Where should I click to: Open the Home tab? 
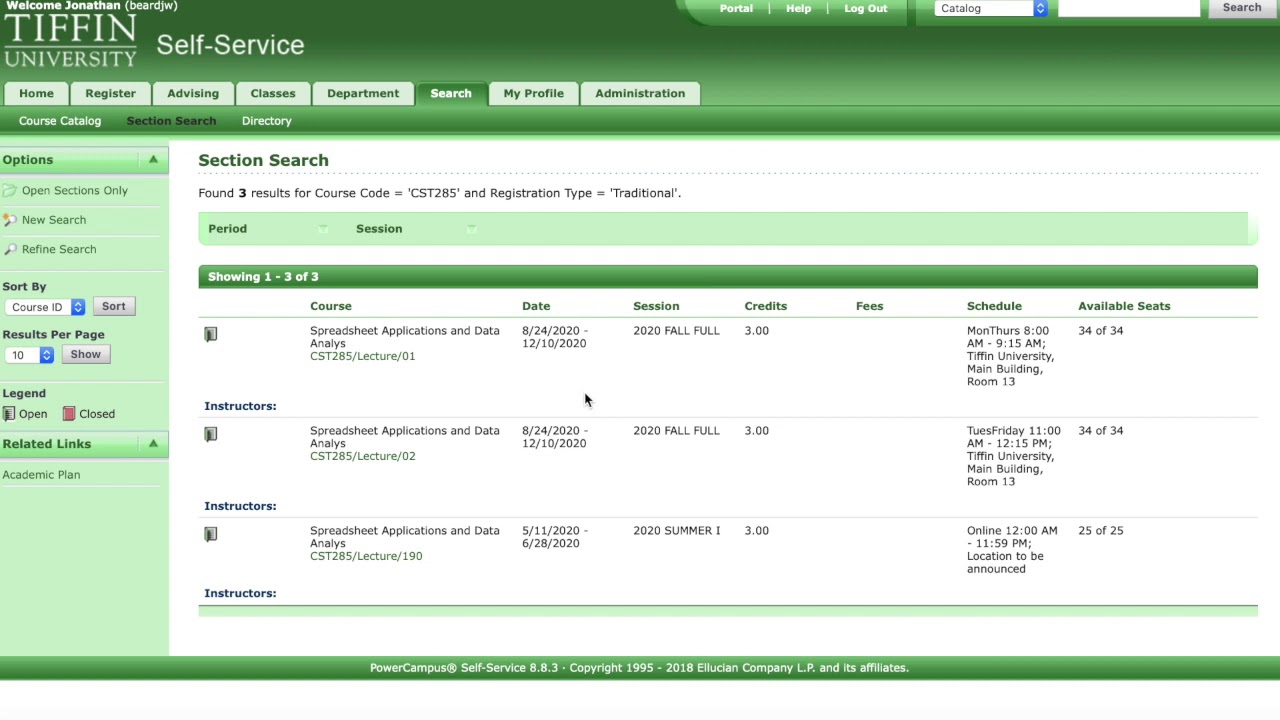click(36, 93)
